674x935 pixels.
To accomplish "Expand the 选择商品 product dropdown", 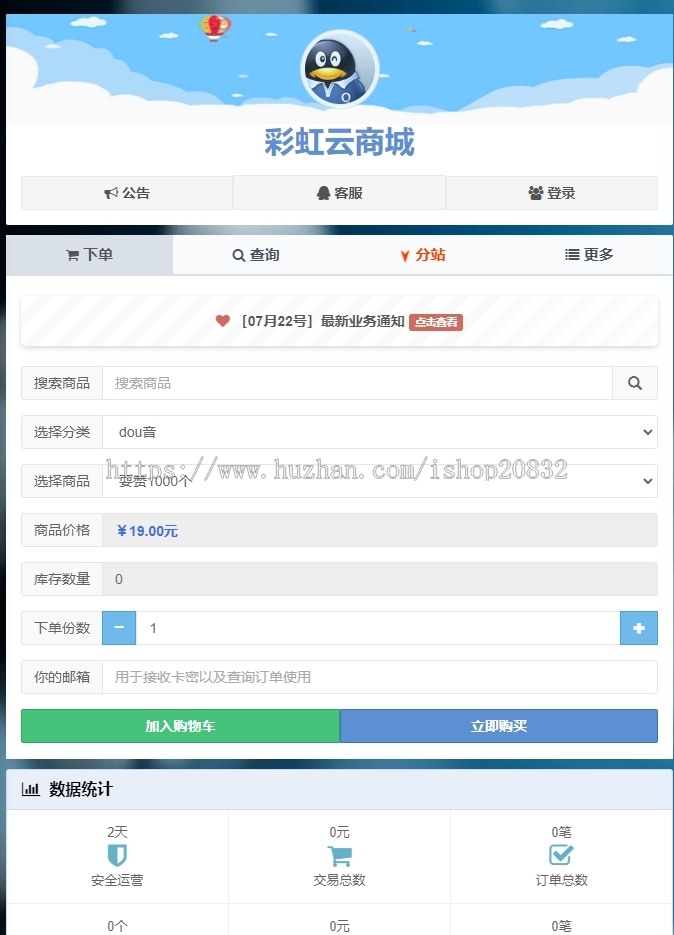I will (380, 481).
